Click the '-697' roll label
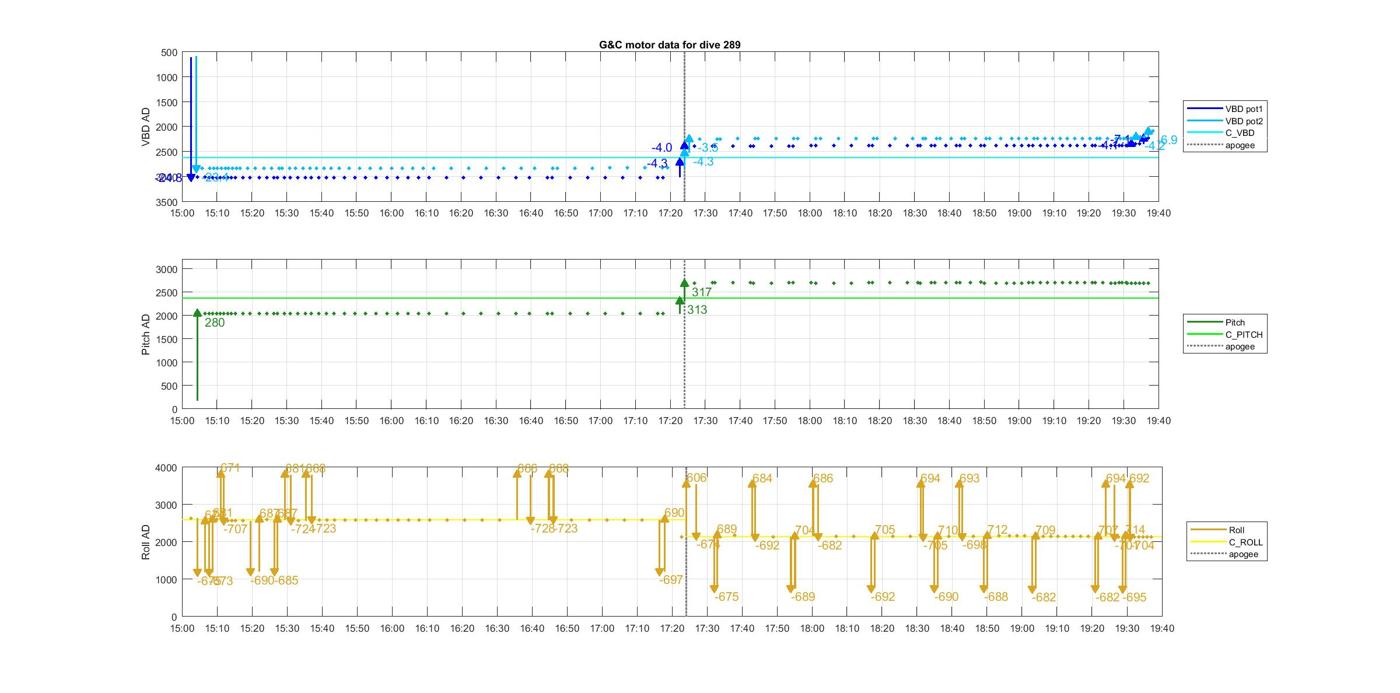1400x693 pixels. pos(671,580)
